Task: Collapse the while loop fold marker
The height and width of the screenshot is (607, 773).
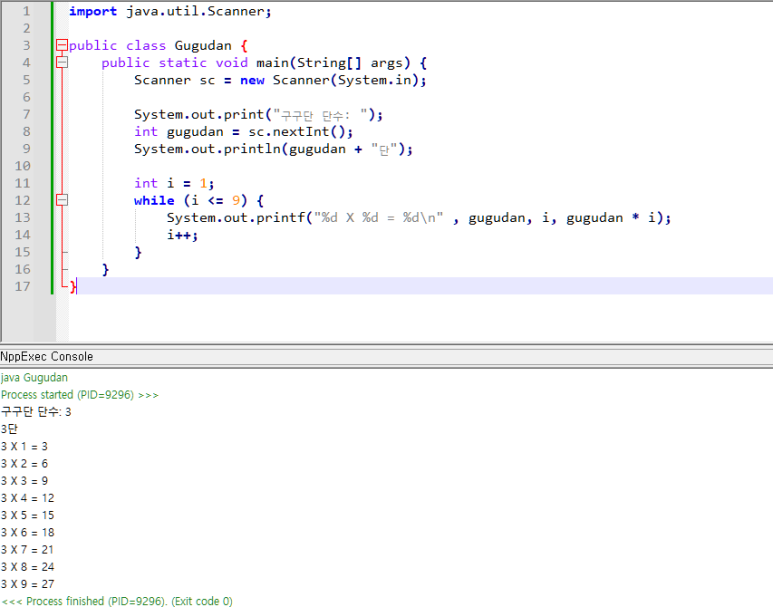Action: [62, 200]
